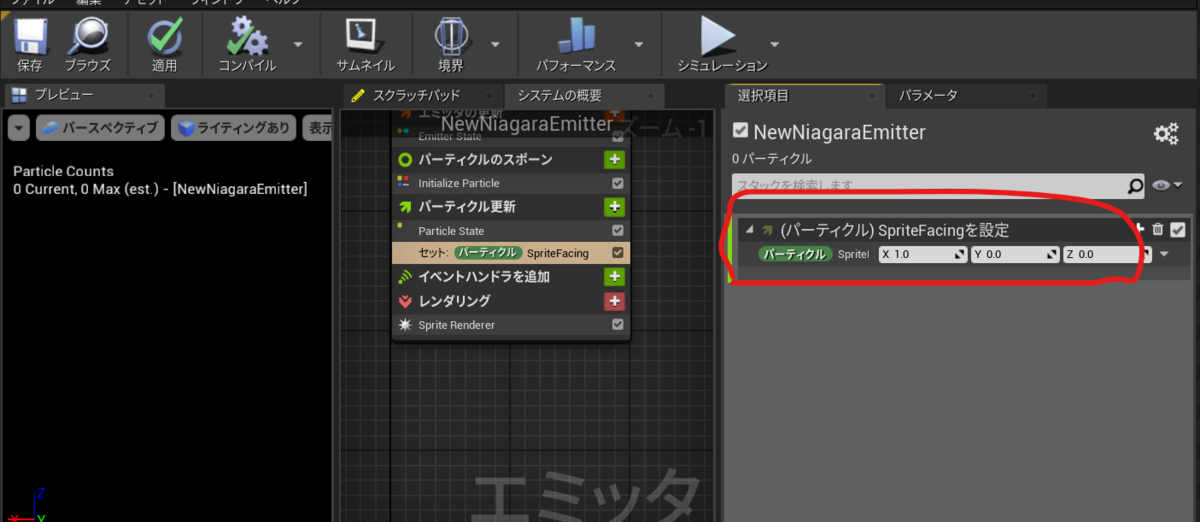The height and width of the screenshot is (522, 1200).
Task: Click the Sprite Renderer starburst icon
Action: 405,325
